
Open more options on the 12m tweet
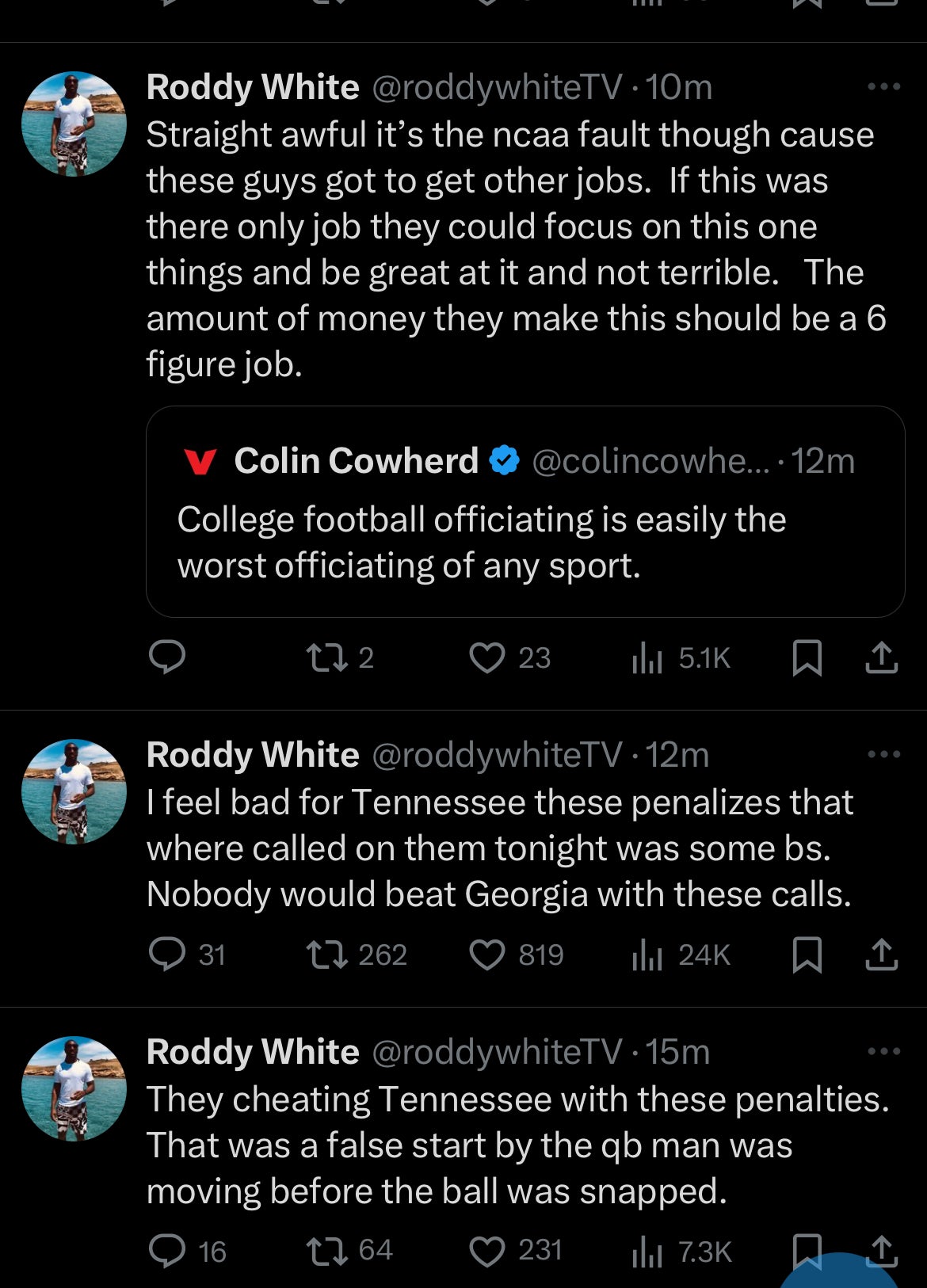[883, 754]
